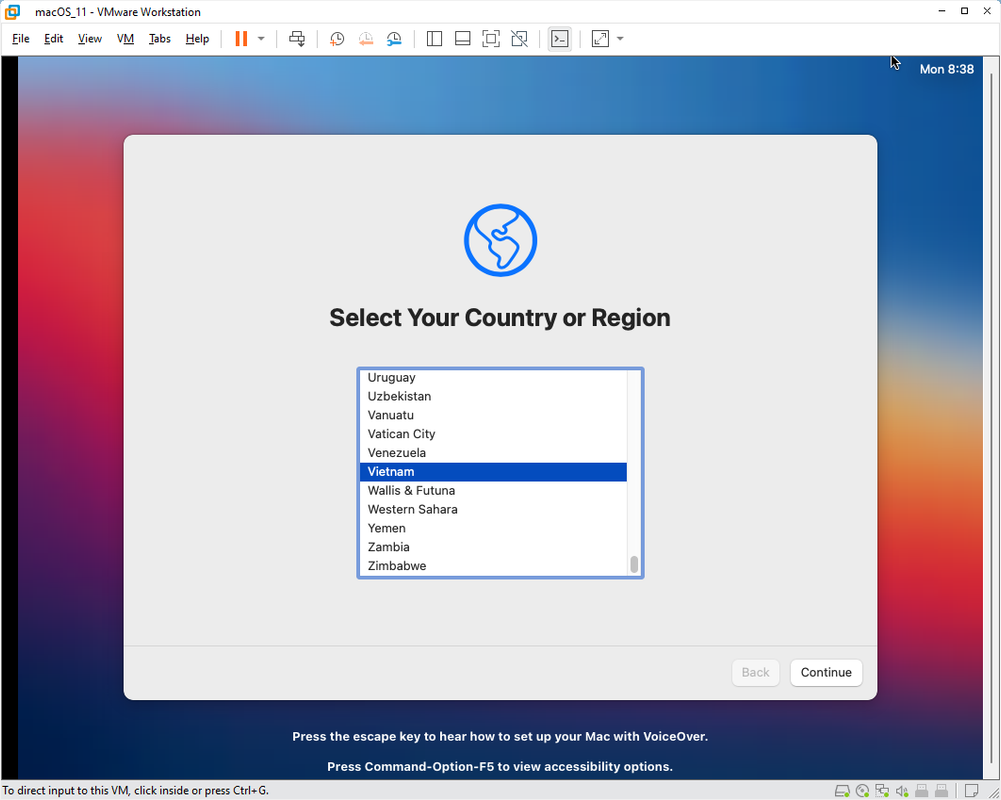Click the country list scrollbar thumb
1001x800 pixels.
coord(634,564)
